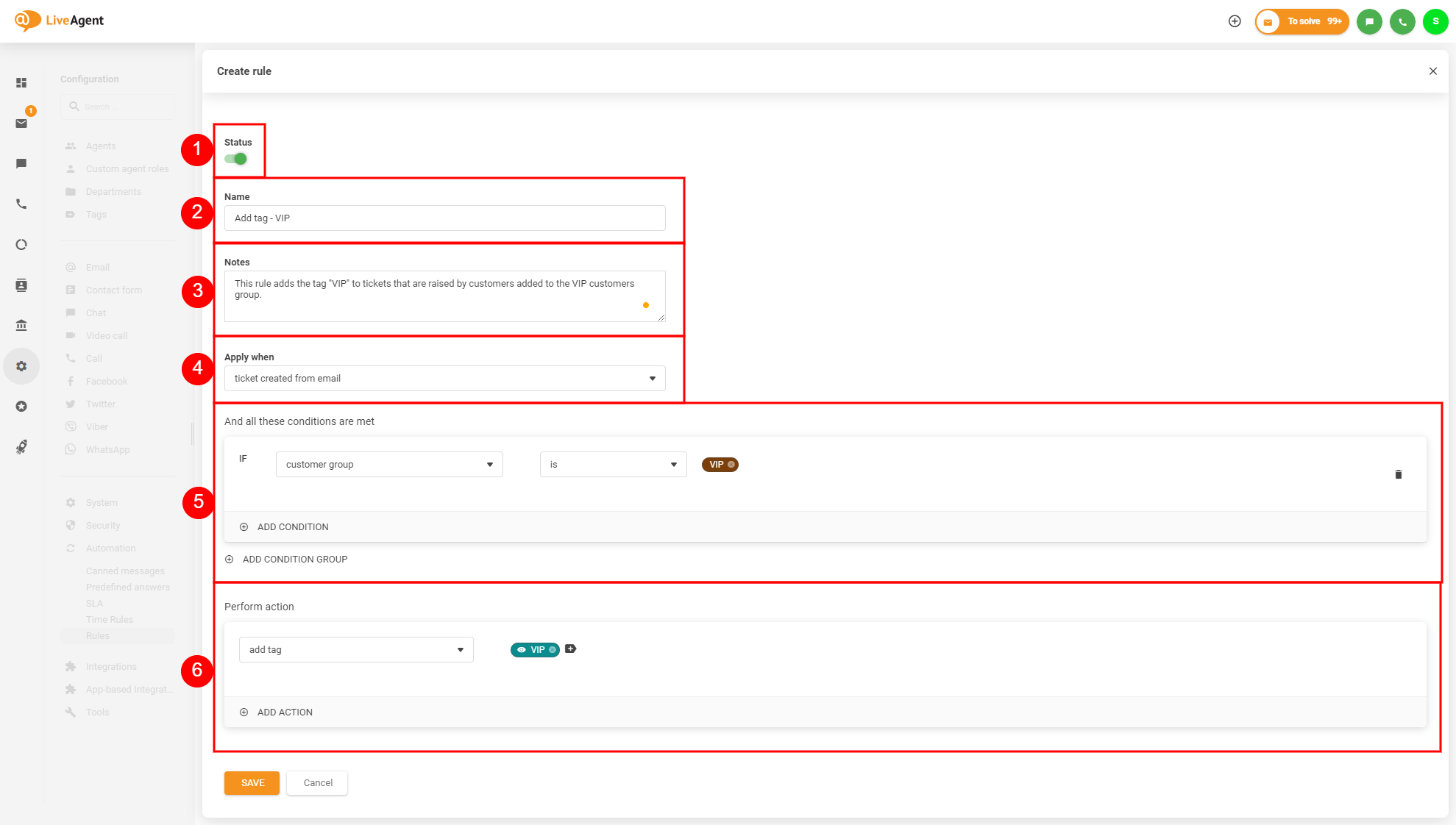The image size is (1456, 825).
Task: Open the Apply when dropdown
Action: click(x=444, y=379)
